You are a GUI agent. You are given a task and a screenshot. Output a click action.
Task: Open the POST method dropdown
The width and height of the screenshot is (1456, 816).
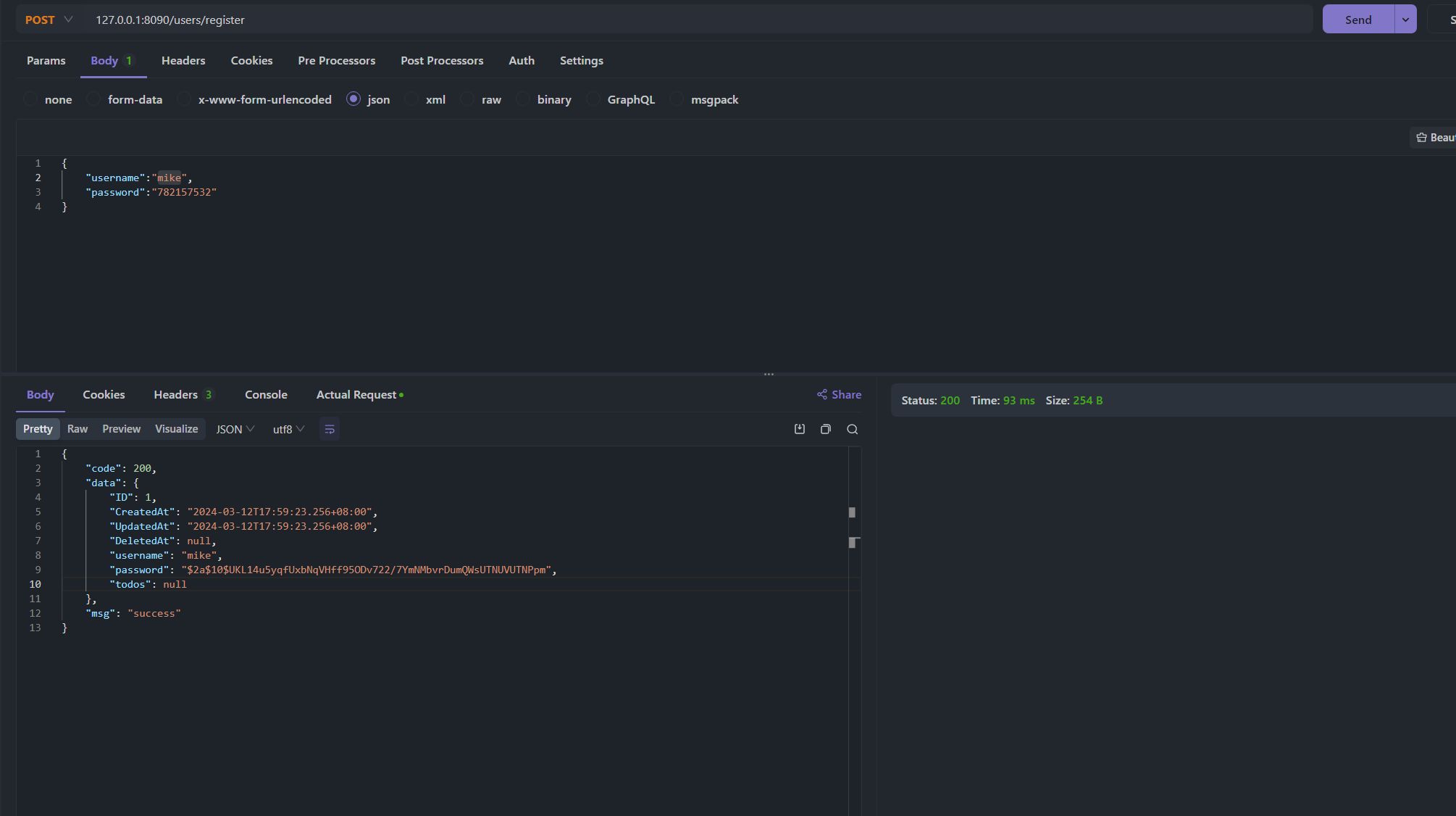point(49,20)
